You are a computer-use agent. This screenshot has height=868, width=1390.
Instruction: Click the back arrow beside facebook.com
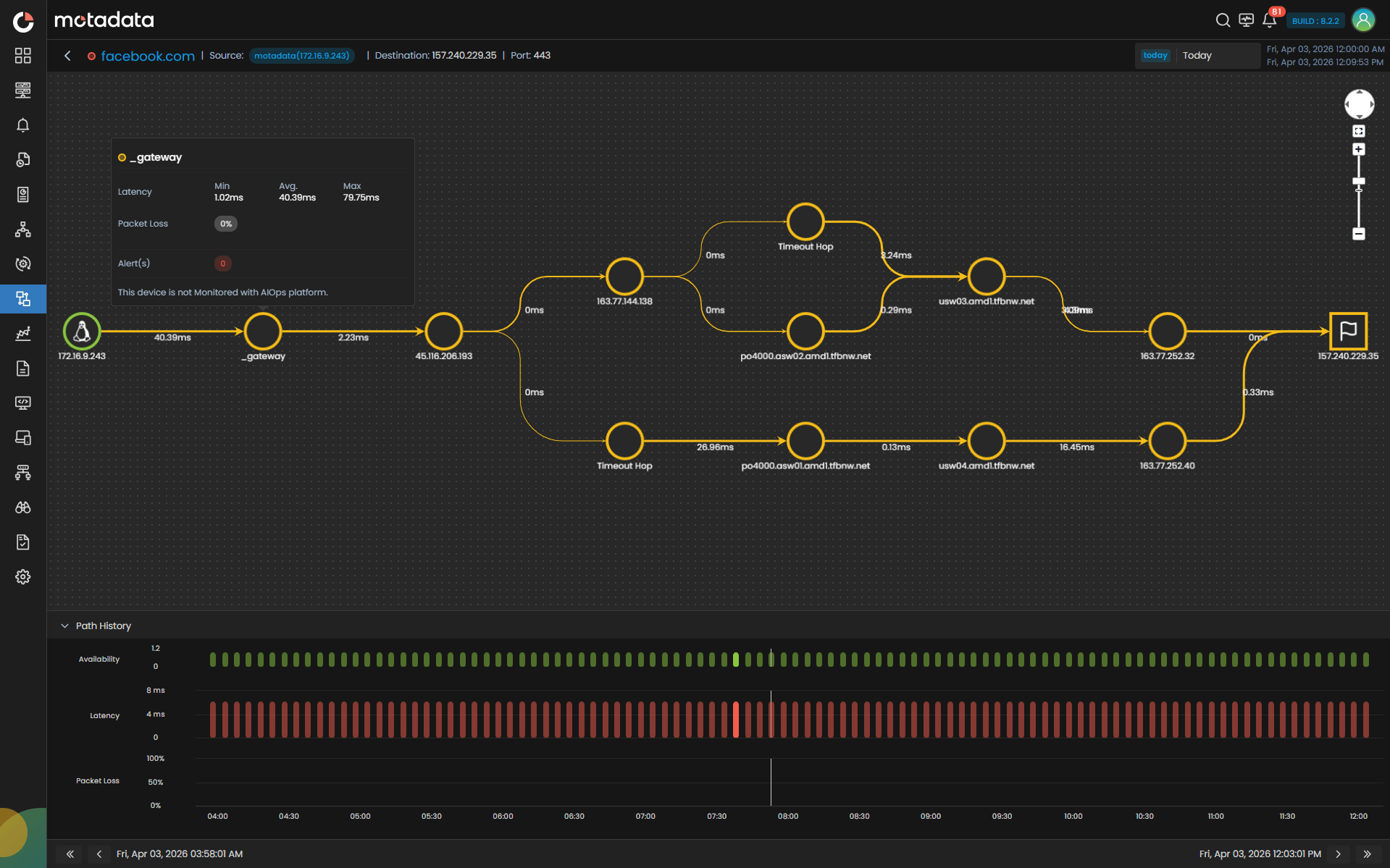coord(67,56)
